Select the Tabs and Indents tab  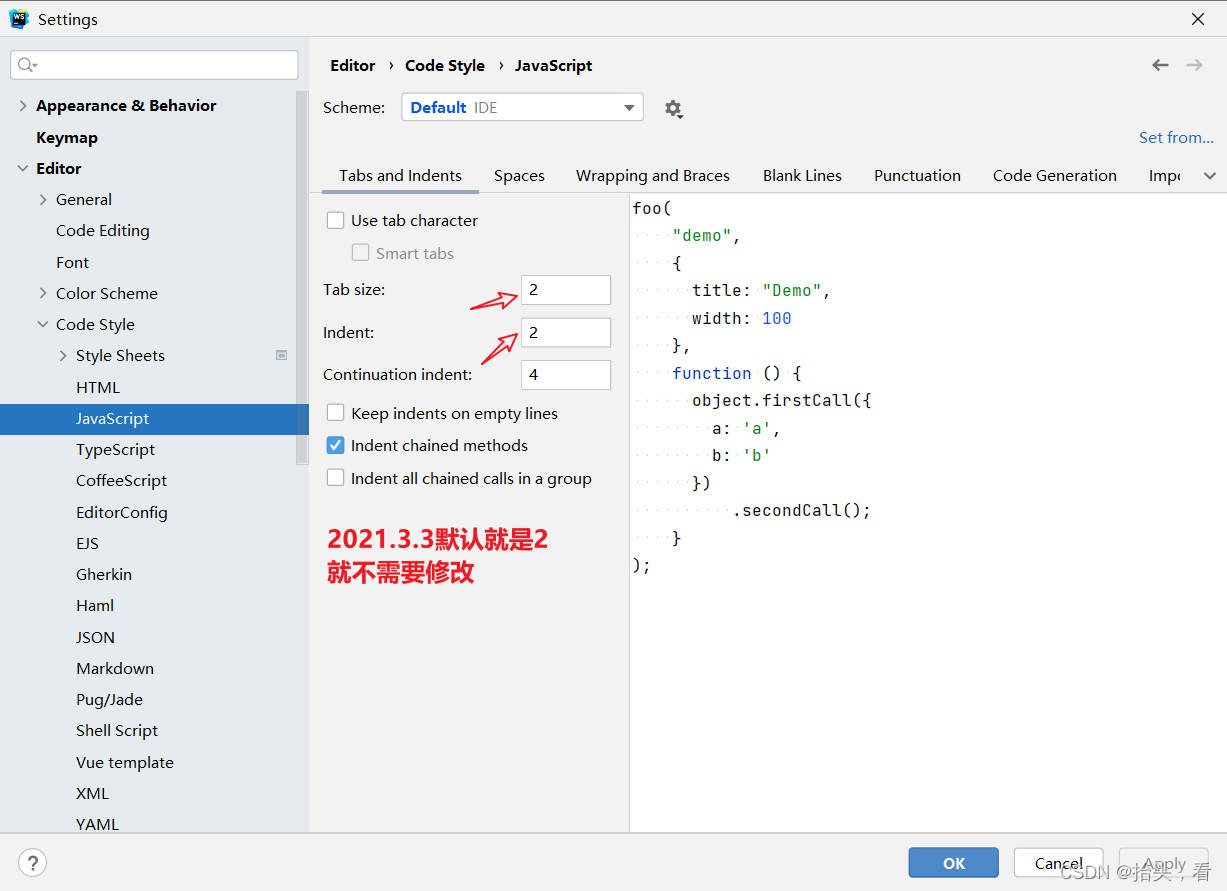[400, 175]
